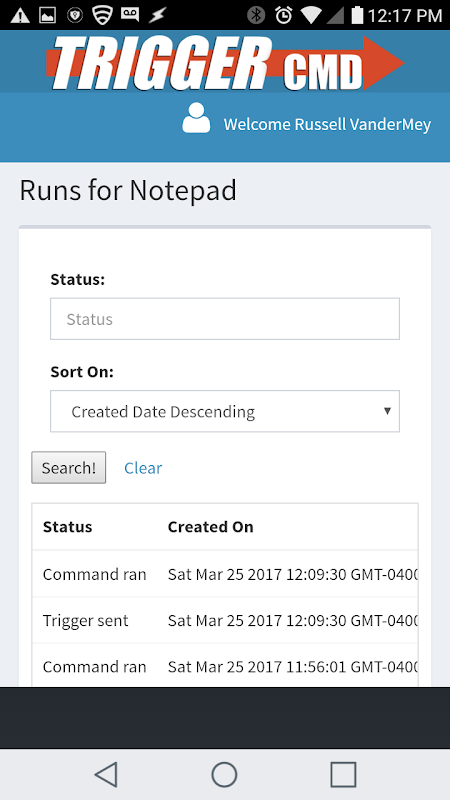Tap the Sort On dropdown arrow
Screen dimensions: 450x800
tap(387, 411)
